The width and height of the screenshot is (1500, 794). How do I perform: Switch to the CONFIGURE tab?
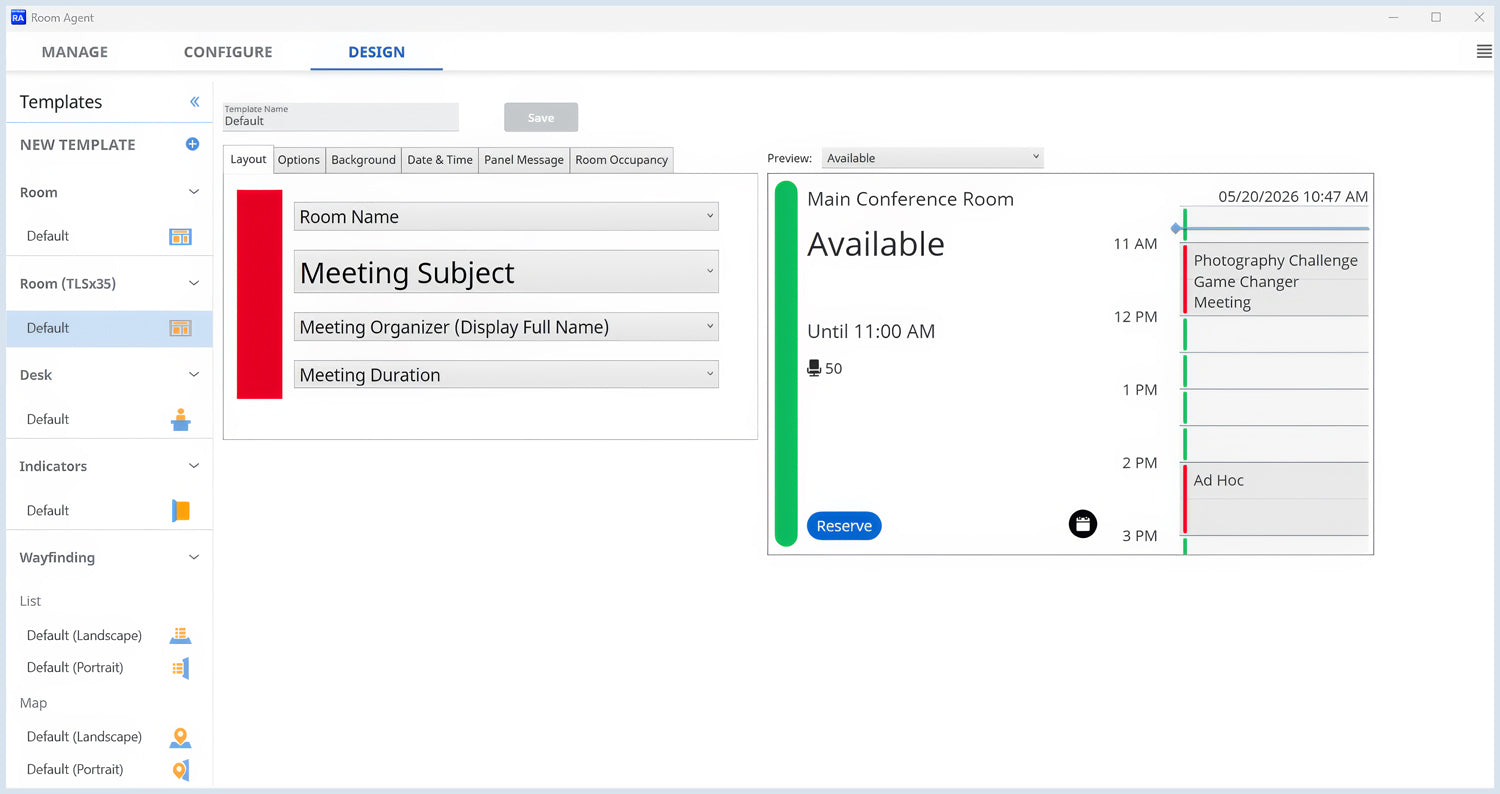click(228, 52)
